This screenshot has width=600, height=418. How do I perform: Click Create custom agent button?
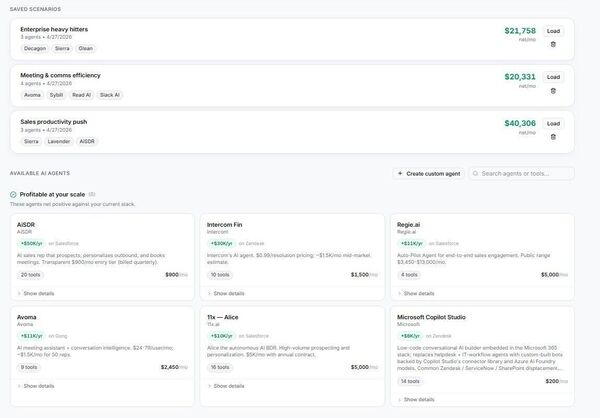coord(429,173)
